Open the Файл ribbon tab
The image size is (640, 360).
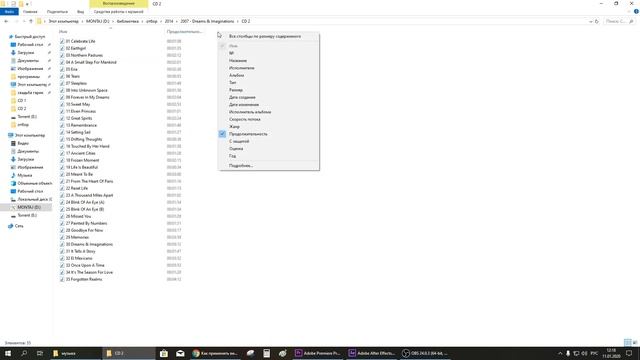tap(9, 11)
